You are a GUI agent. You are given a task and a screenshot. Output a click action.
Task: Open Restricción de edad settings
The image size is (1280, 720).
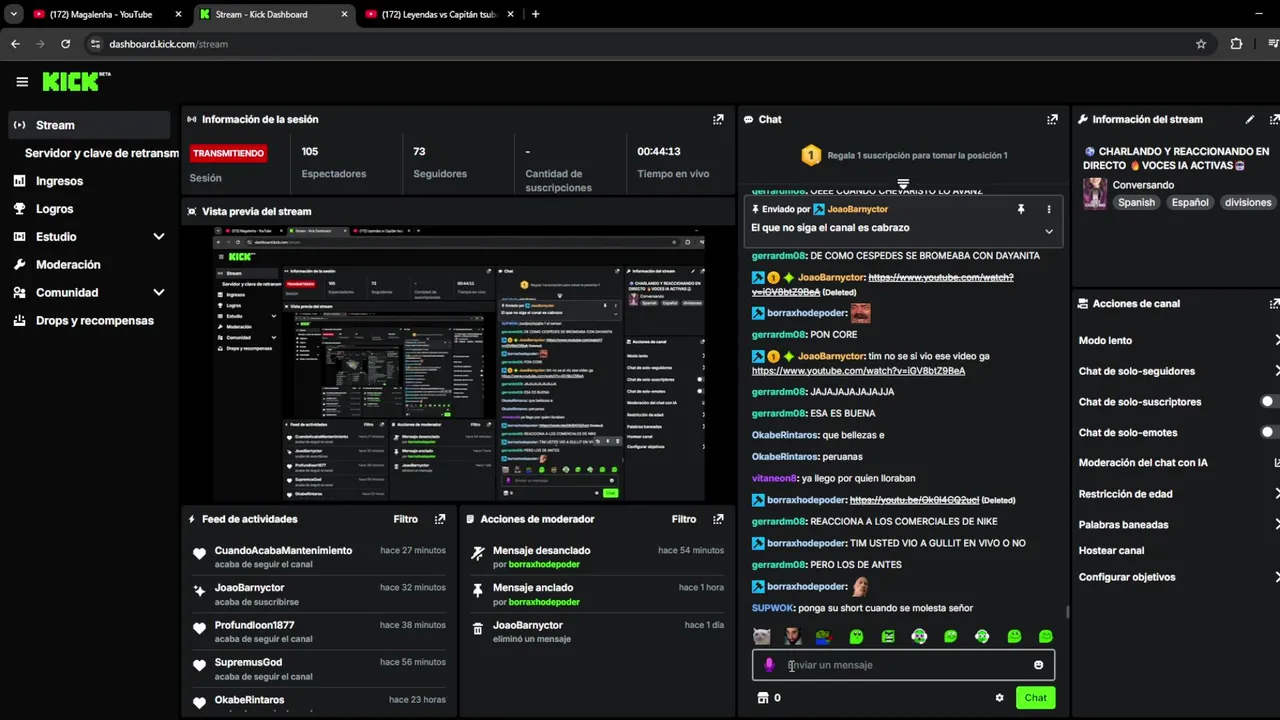point(1176,494)
